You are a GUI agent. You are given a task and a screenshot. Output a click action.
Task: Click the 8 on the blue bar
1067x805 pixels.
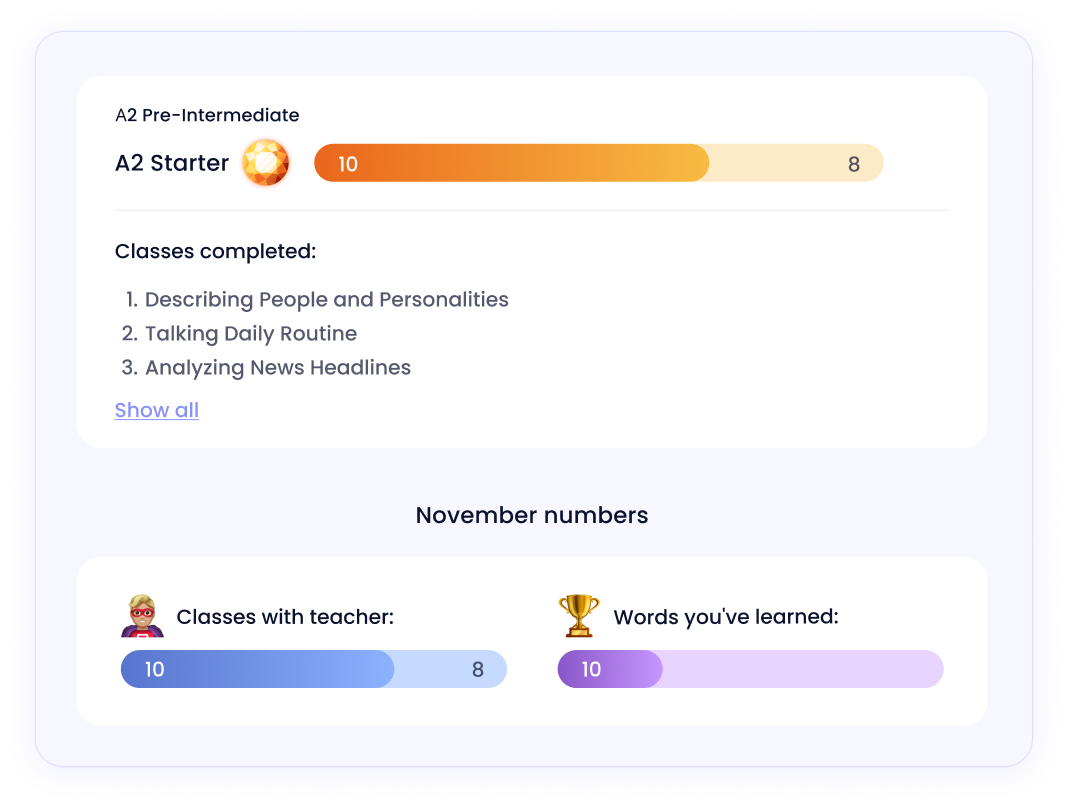[x=478, y=670]
